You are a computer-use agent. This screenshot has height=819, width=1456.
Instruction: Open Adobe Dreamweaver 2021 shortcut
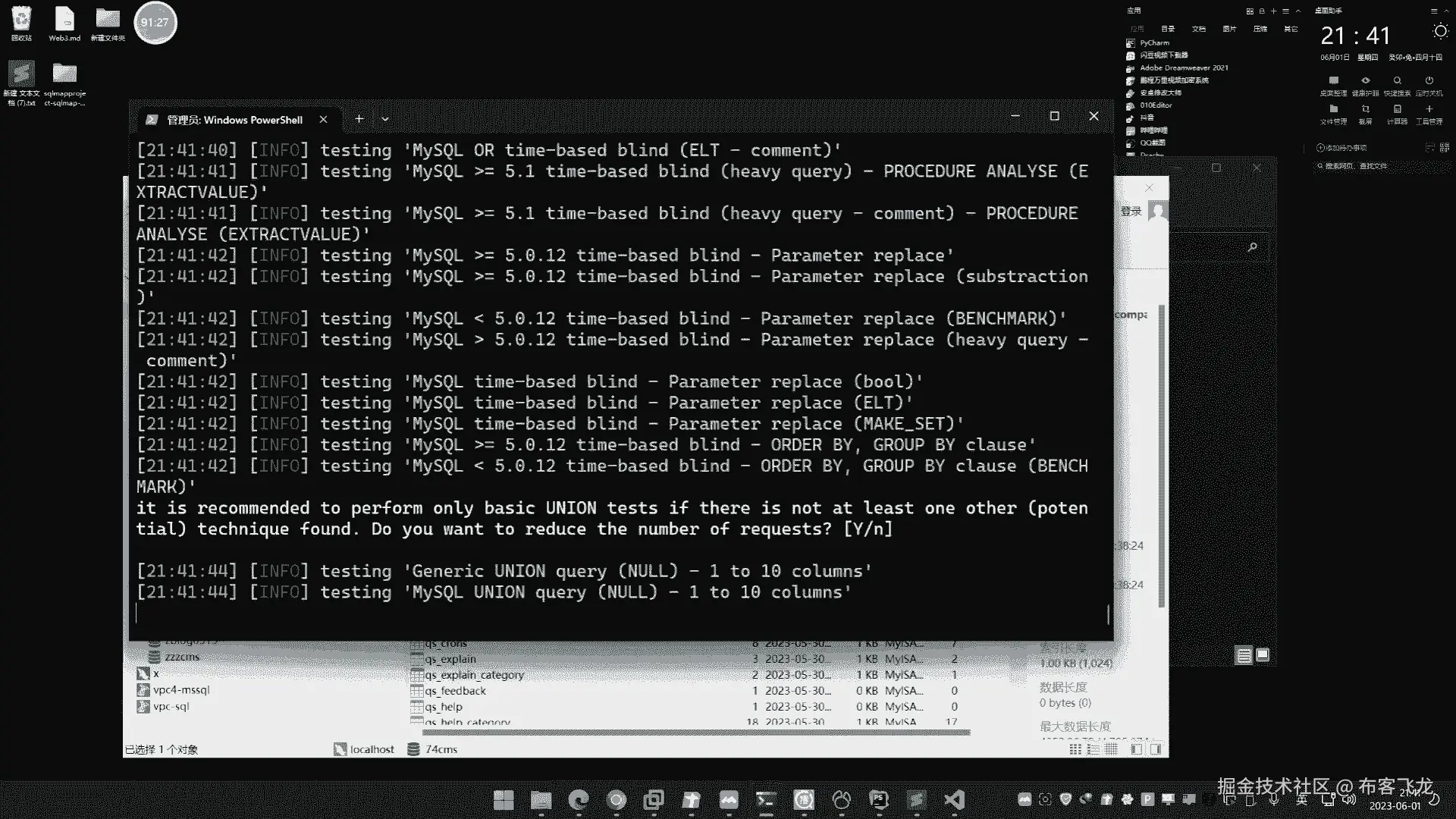pos(1183,68)
